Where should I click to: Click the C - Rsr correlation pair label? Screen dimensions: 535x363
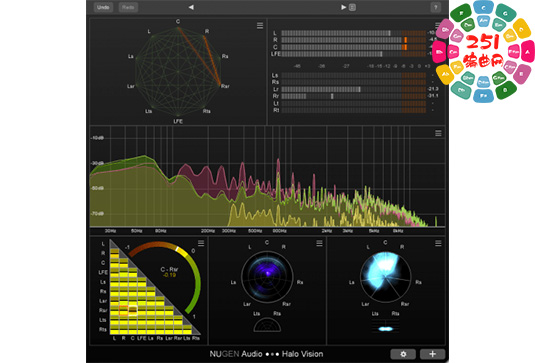click(x=169, y=270)
